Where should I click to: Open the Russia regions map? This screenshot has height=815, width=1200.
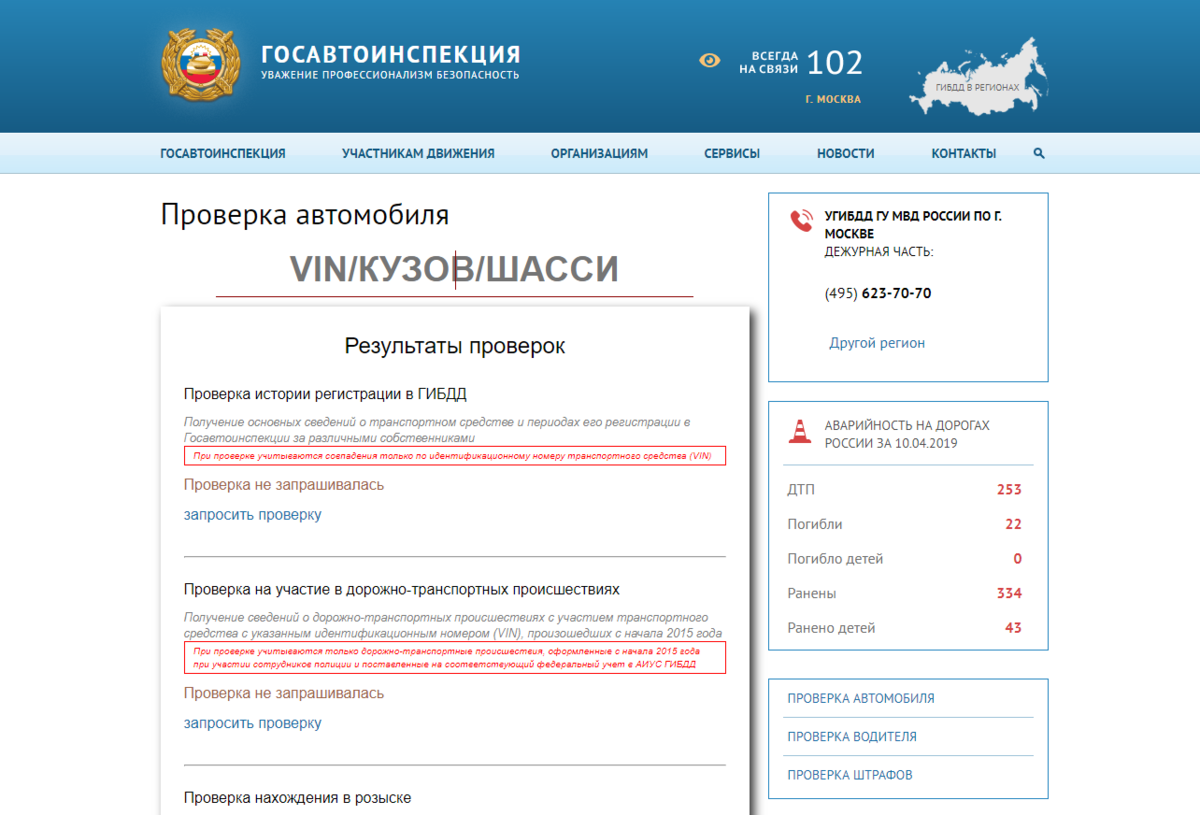pyautogui.click(x=977, y=75)
